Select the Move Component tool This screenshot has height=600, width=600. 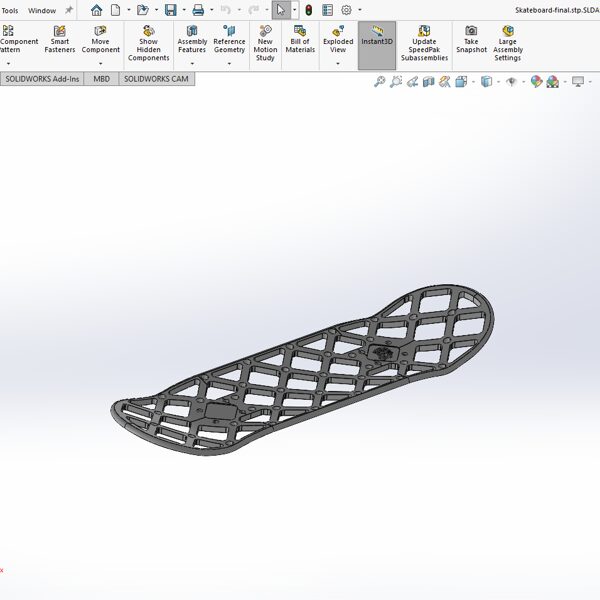100,45
